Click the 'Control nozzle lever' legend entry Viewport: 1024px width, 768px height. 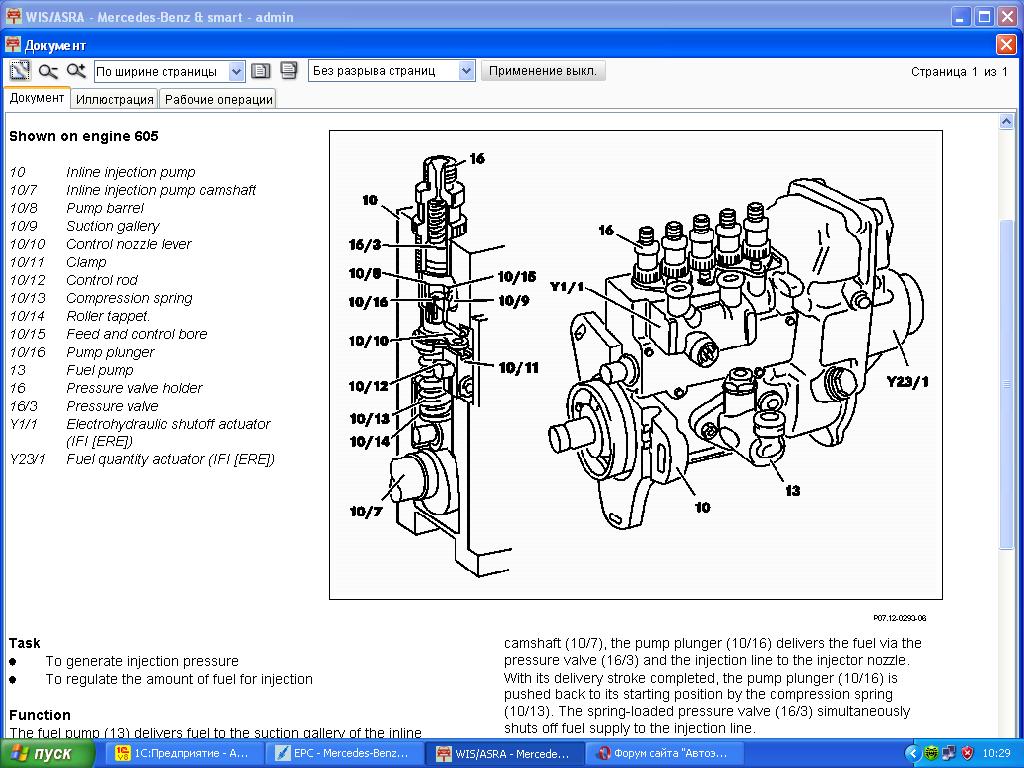(x=129, y=244)
